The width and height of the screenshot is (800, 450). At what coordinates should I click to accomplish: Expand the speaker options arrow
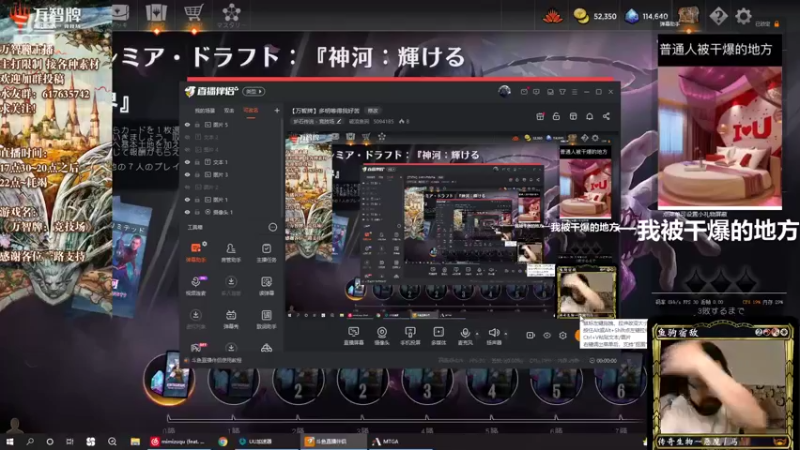point(506,334)
